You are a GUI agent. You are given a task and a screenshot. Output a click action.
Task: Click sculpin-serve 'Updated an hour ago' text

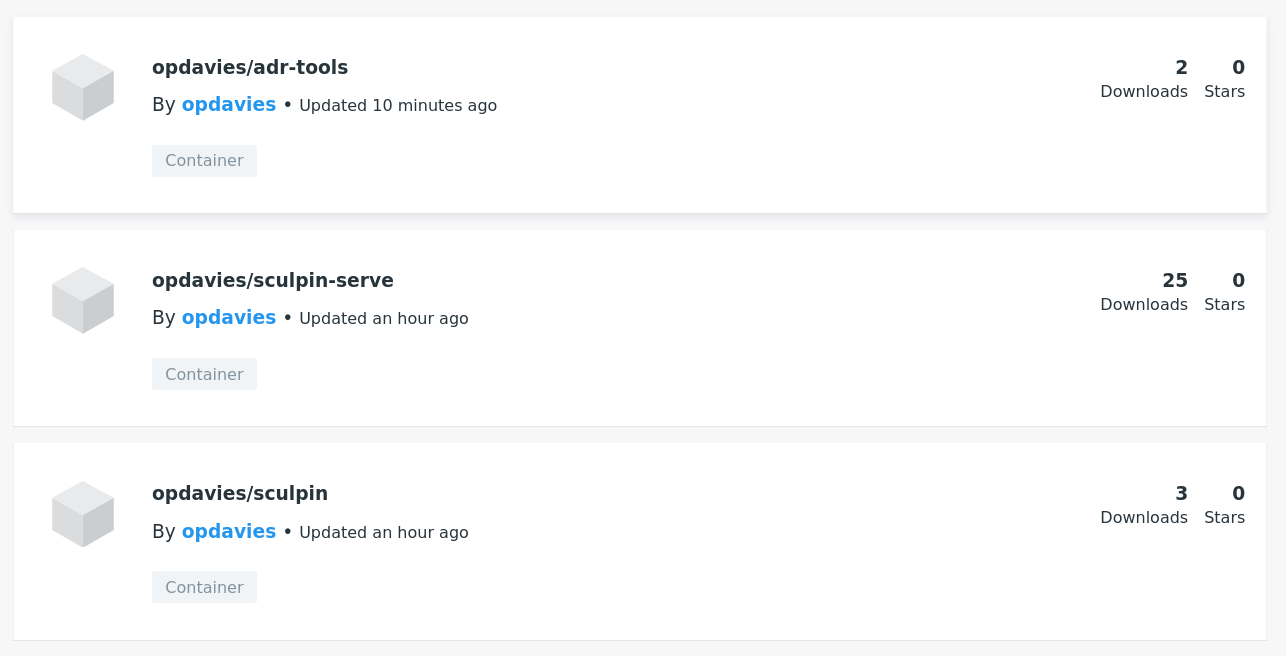[384, 319]
